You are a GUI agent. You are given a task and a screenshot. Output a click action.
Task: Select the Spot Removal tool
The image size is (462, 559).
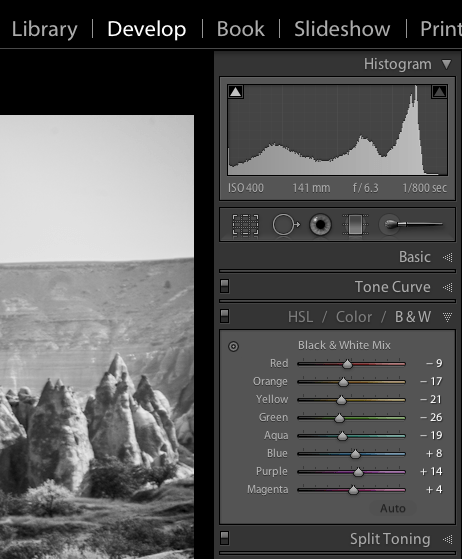coord(286,225)
